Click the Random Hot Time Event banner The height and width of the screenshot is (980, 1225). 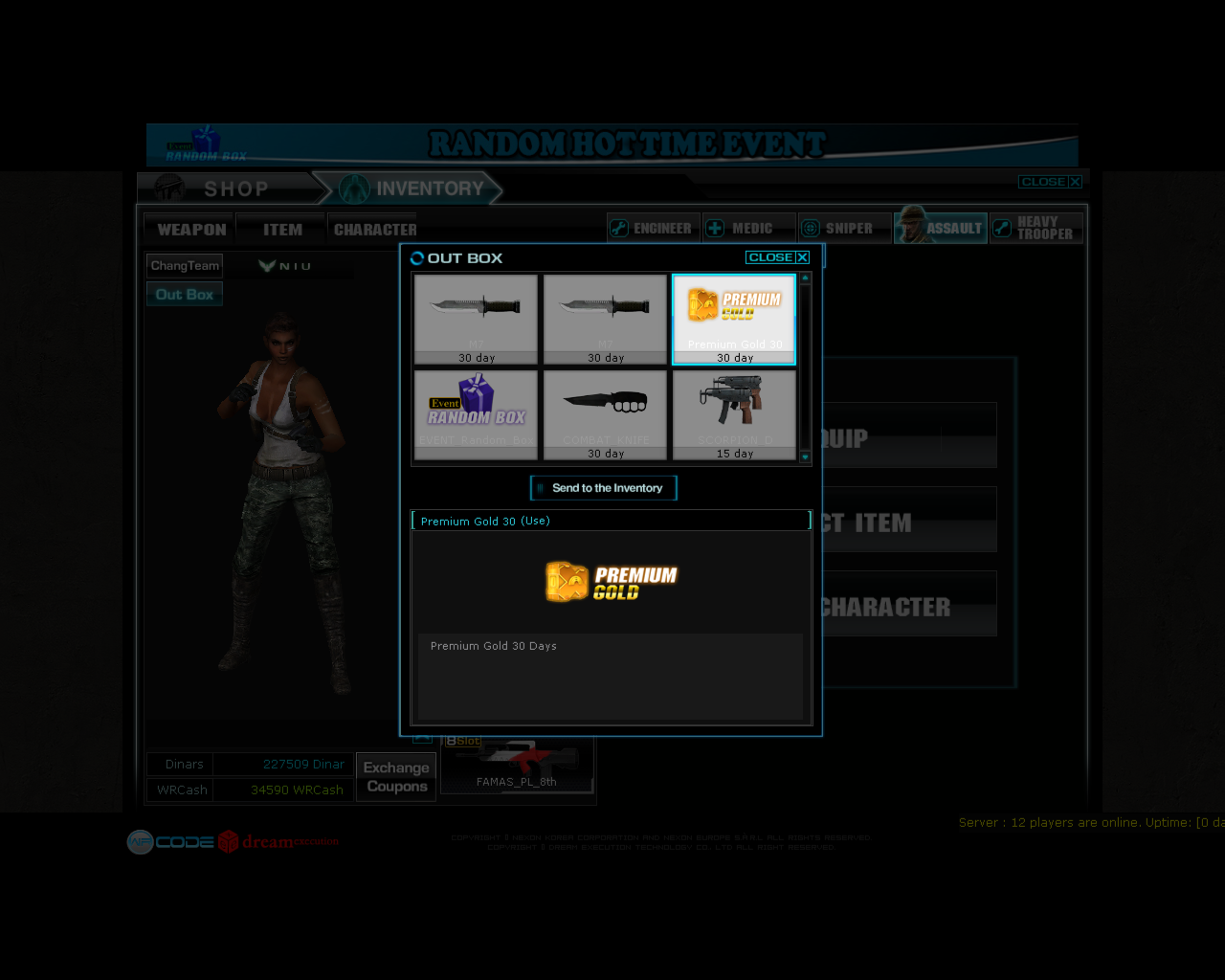612,145
